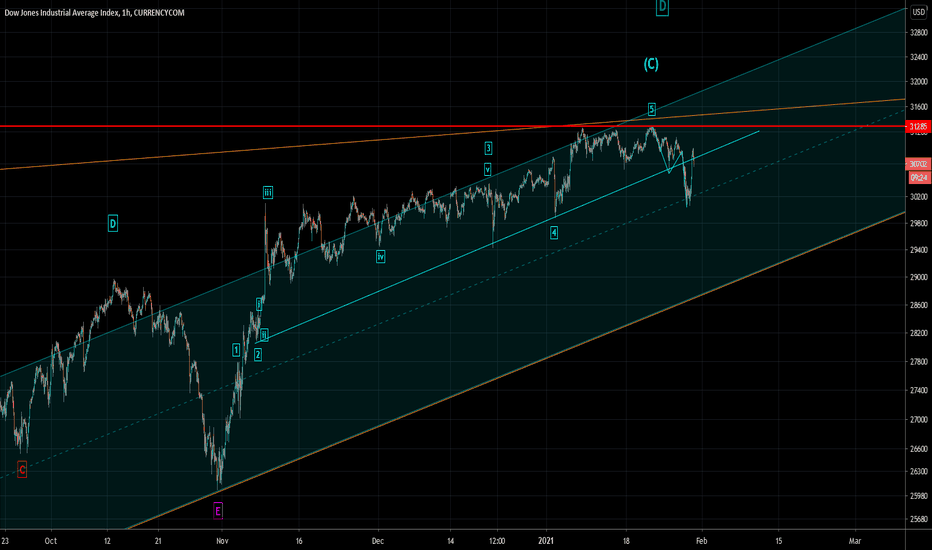Screen dimensions: 932x550
Task: Click the 27000 price axis label
Action: coord(918,419)
